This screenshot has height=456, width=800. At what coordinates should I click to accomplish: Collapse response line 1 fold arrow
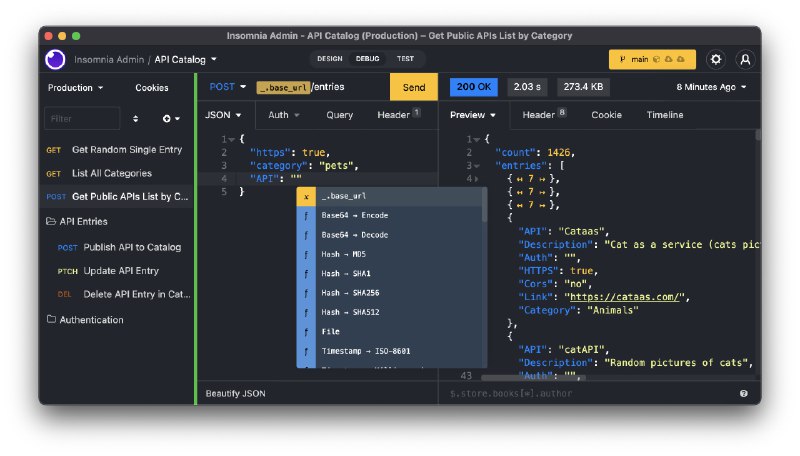(477, 139)
